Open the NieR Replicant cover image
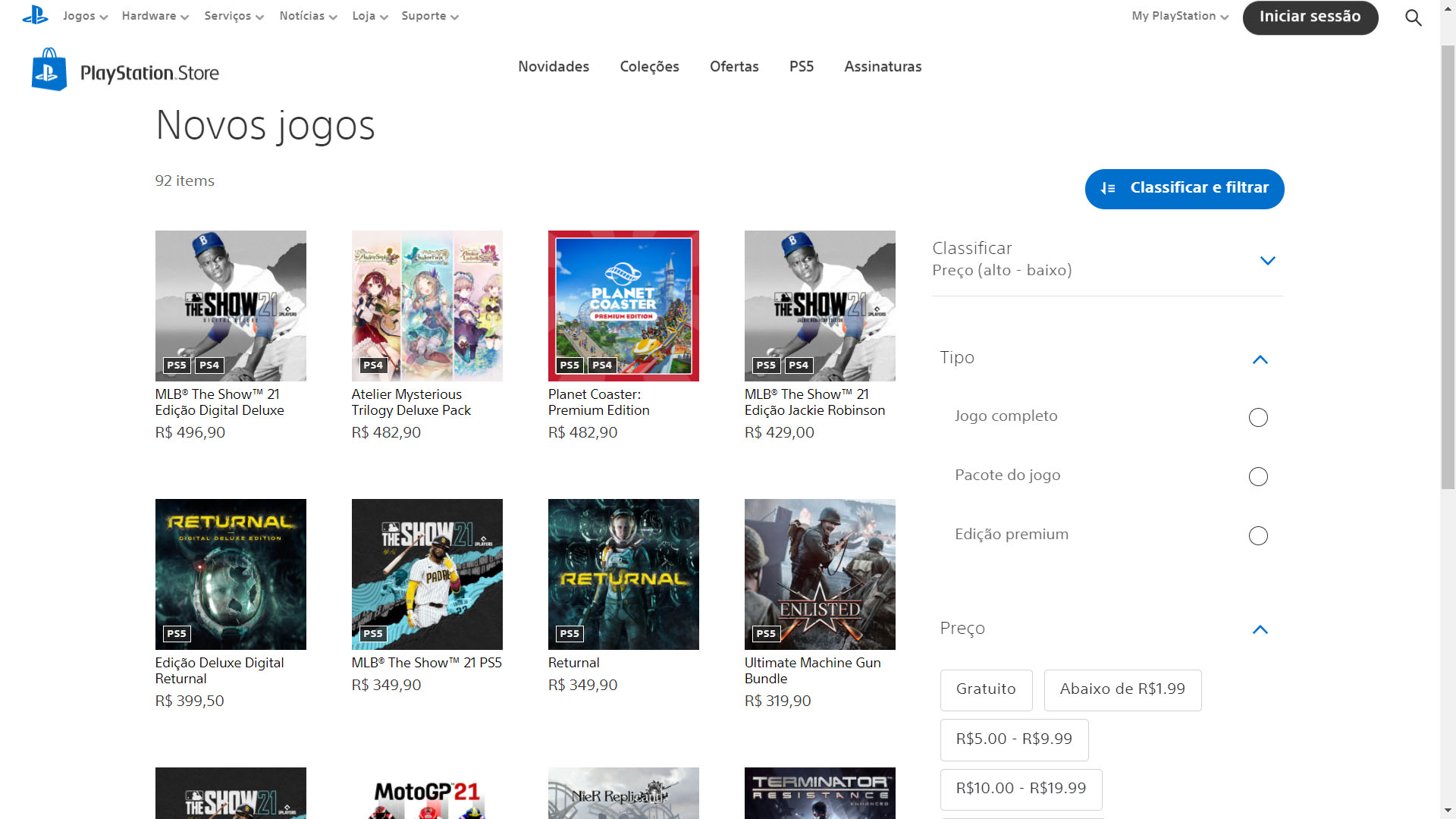 [623, 793]
